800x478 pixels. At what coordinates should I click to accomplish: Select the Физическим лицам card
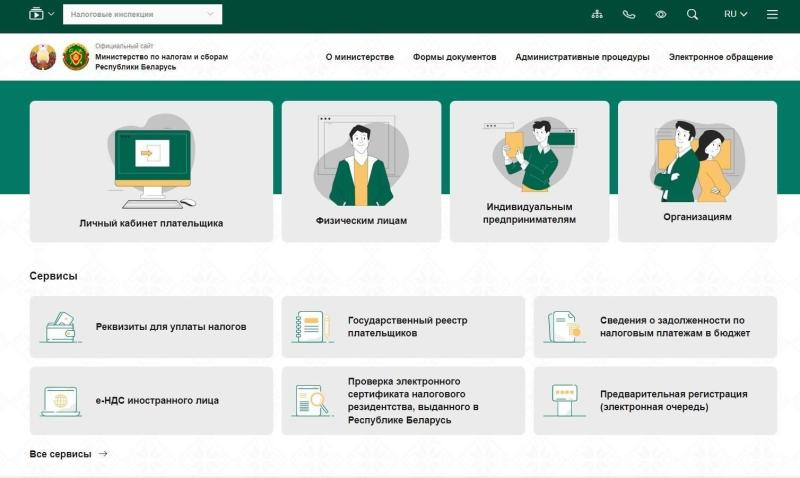[361, 171]
